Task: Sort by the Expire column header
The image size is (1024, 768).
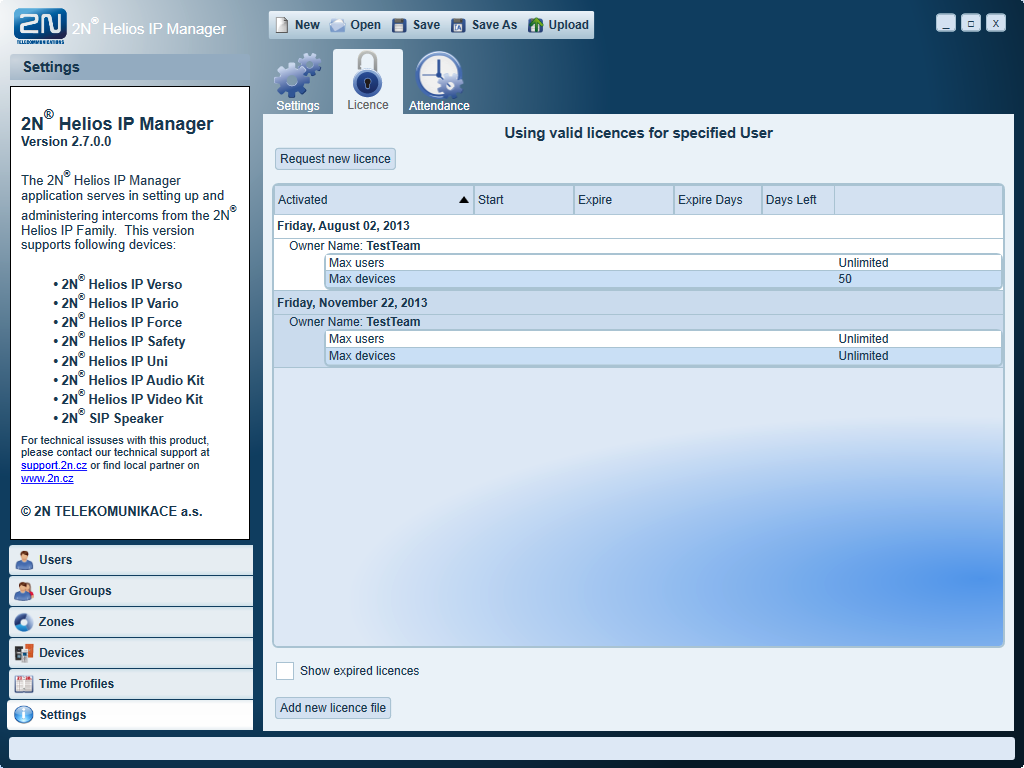Action: [624, 200]
